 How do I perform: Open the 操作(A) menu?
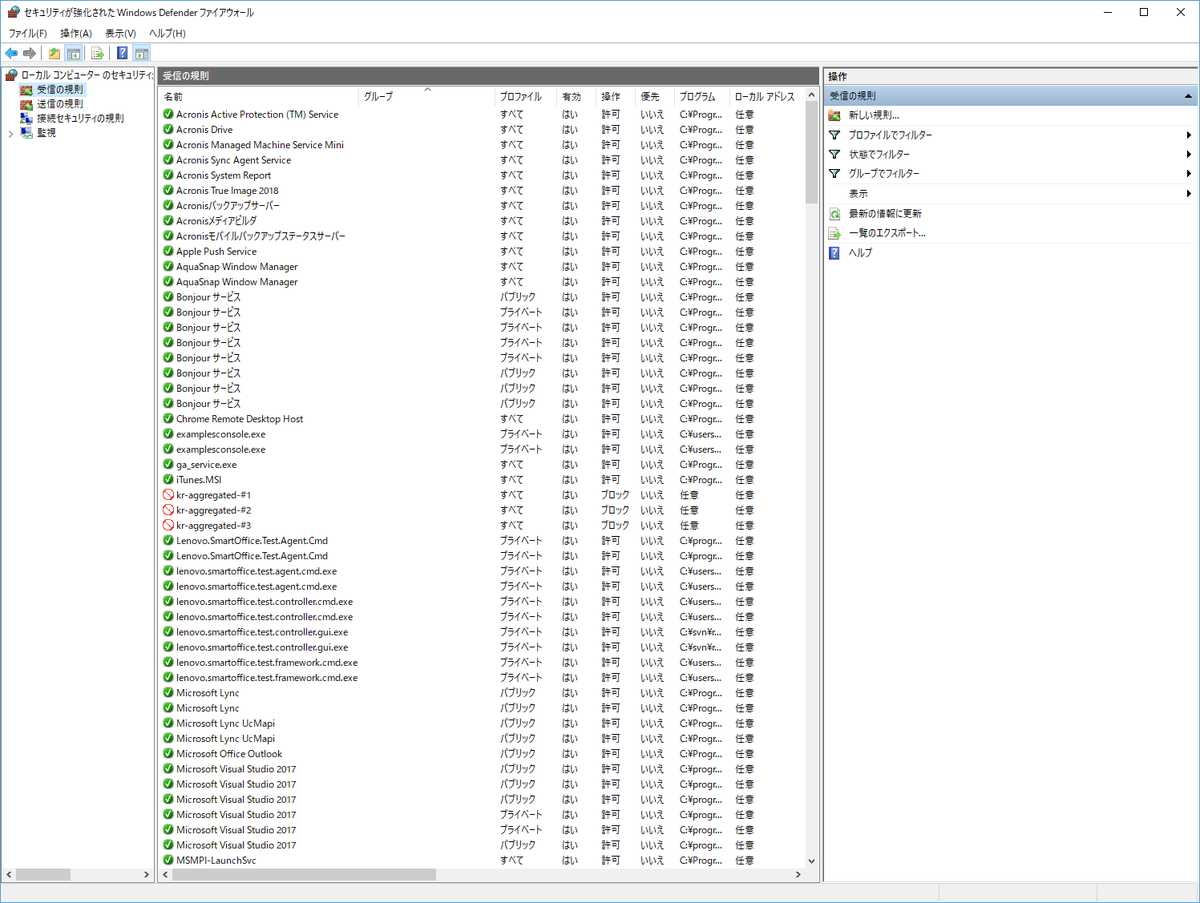point(76,33)
